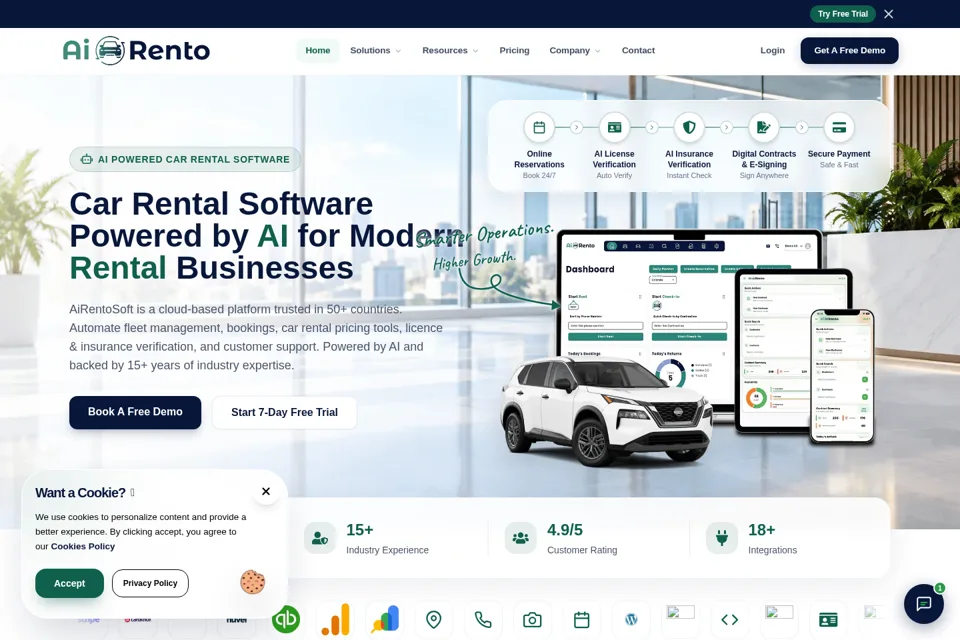Go to the Contact page
Image resolution: width=960 pixels, height=640 pixels.
tap(638, 50)
